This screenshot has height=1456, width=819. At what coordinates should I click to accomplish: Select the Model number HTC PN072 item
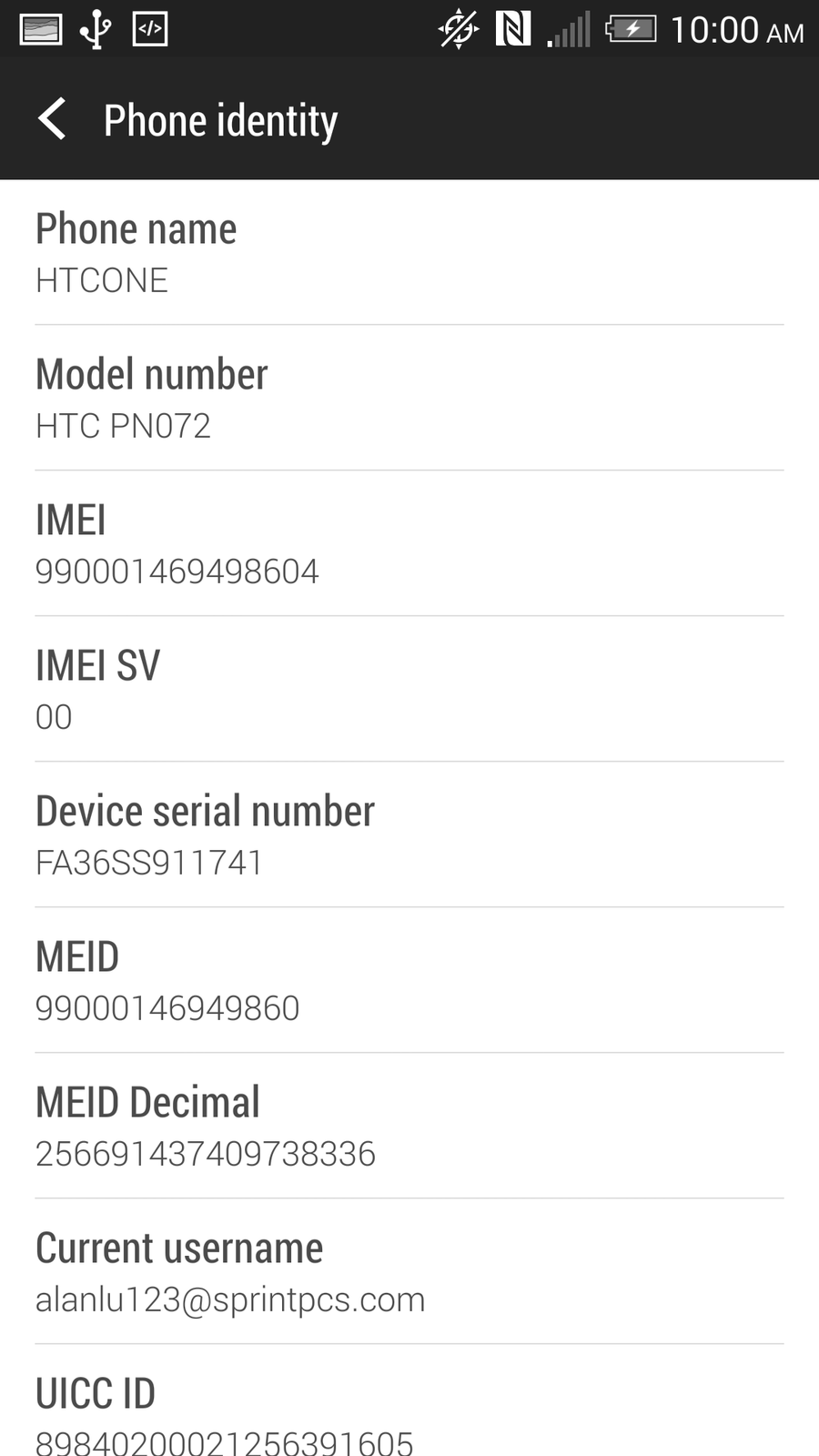coord(409,398)
